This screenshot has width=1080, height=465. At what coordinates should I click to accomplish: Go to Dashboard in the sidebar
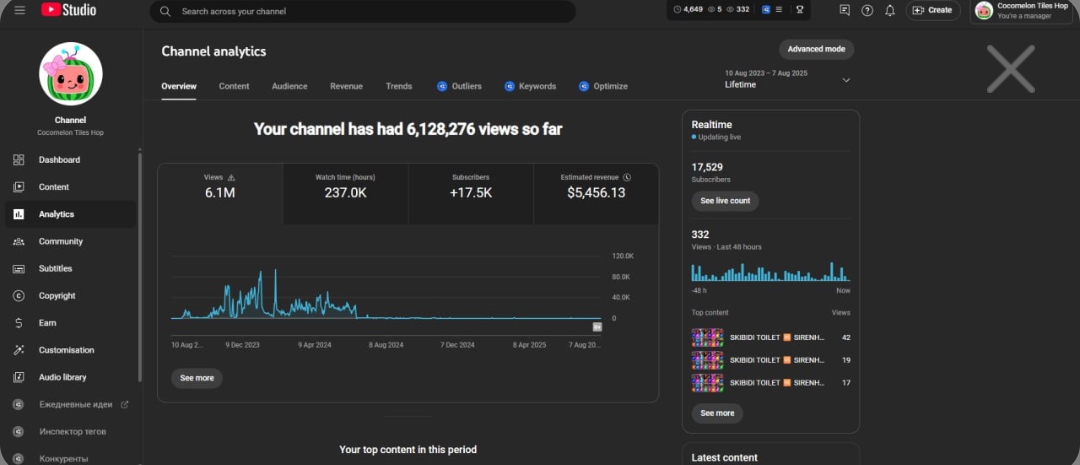click(71, 160)
